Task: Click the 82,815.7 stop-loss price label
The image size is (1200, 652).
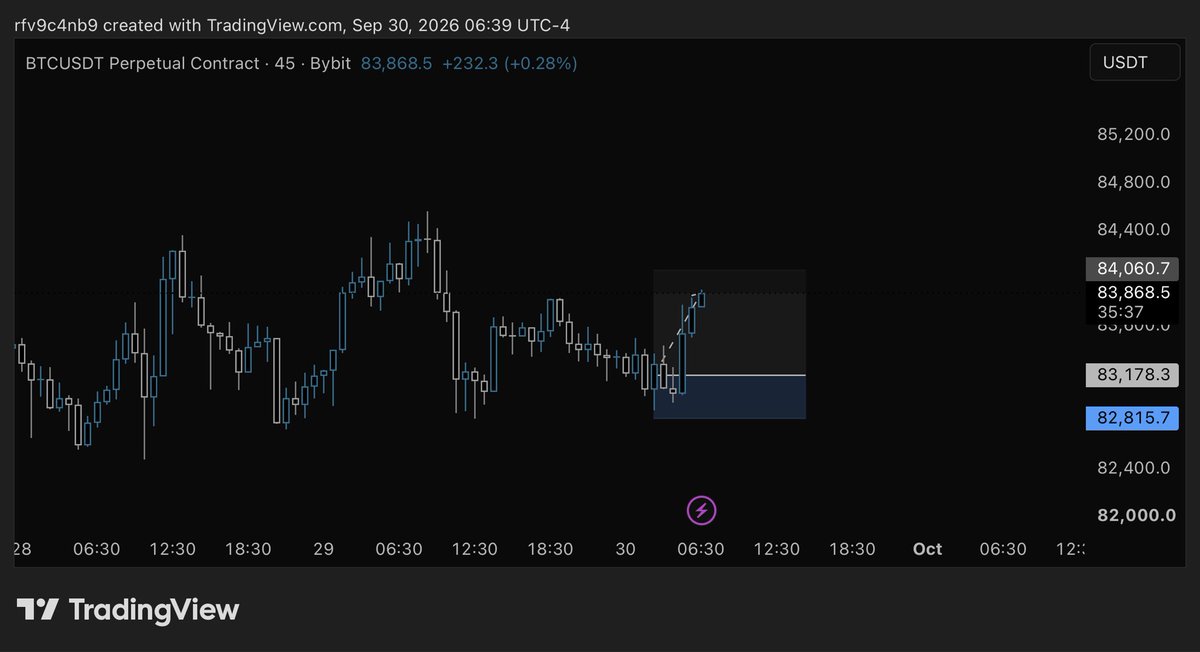Action: click(1133, 419)
